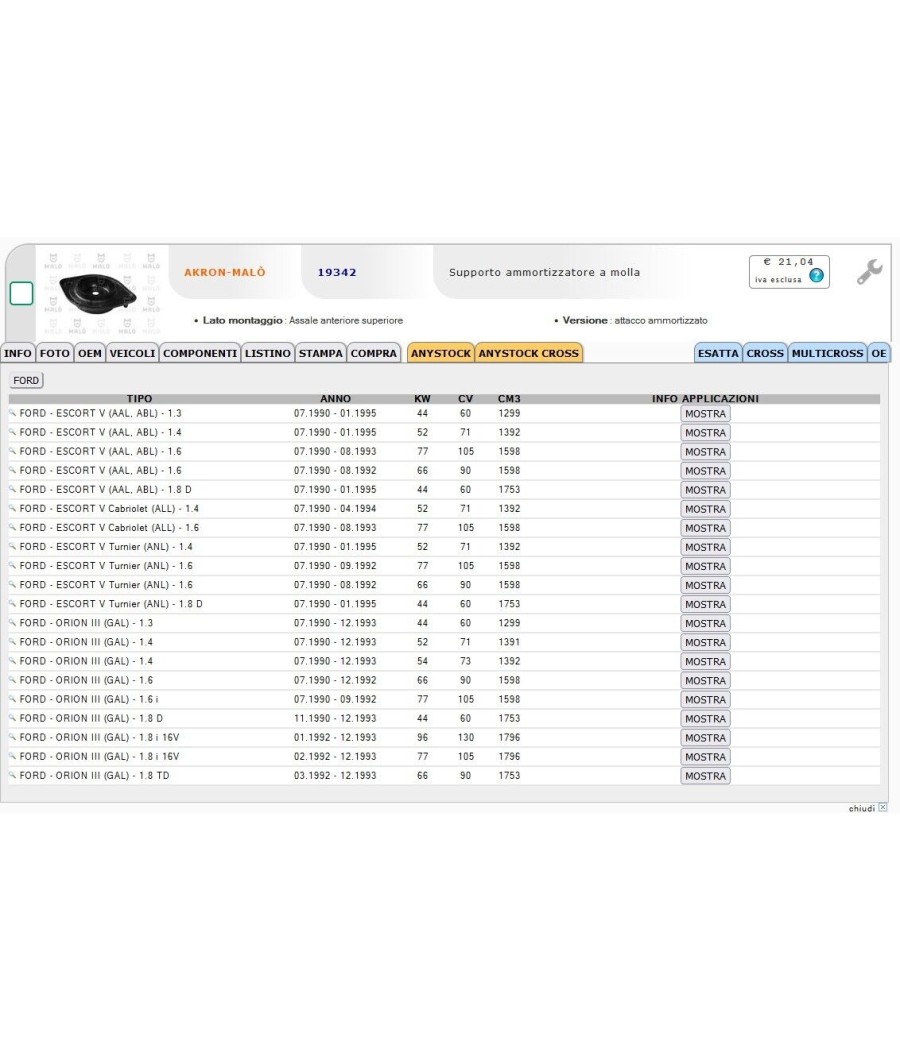Click the wrench tool icon
This screenshot has height=1050, width=900.
point(869,272)
